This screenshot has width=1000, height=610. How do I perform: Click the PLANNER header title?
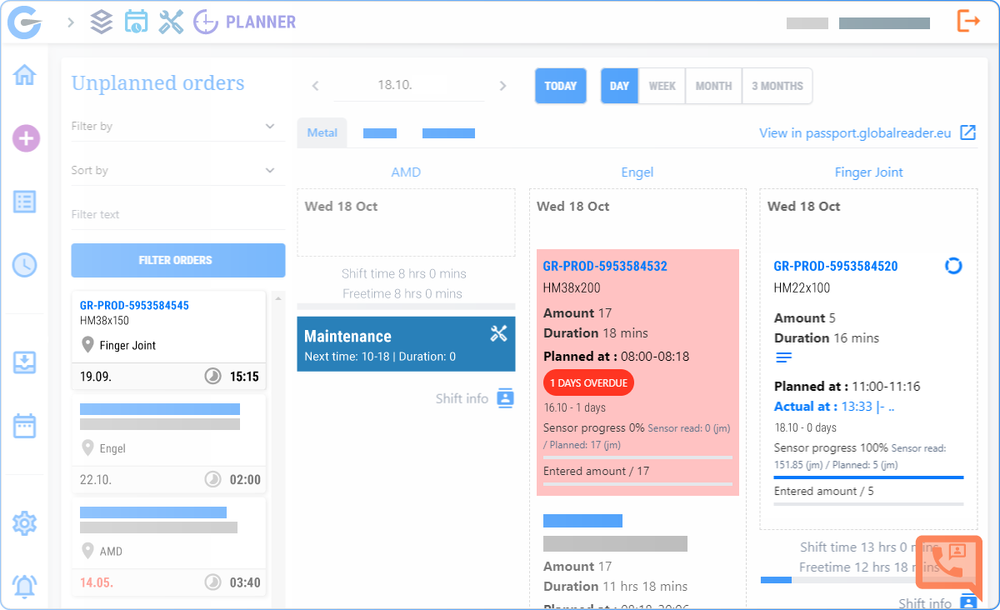261,22
